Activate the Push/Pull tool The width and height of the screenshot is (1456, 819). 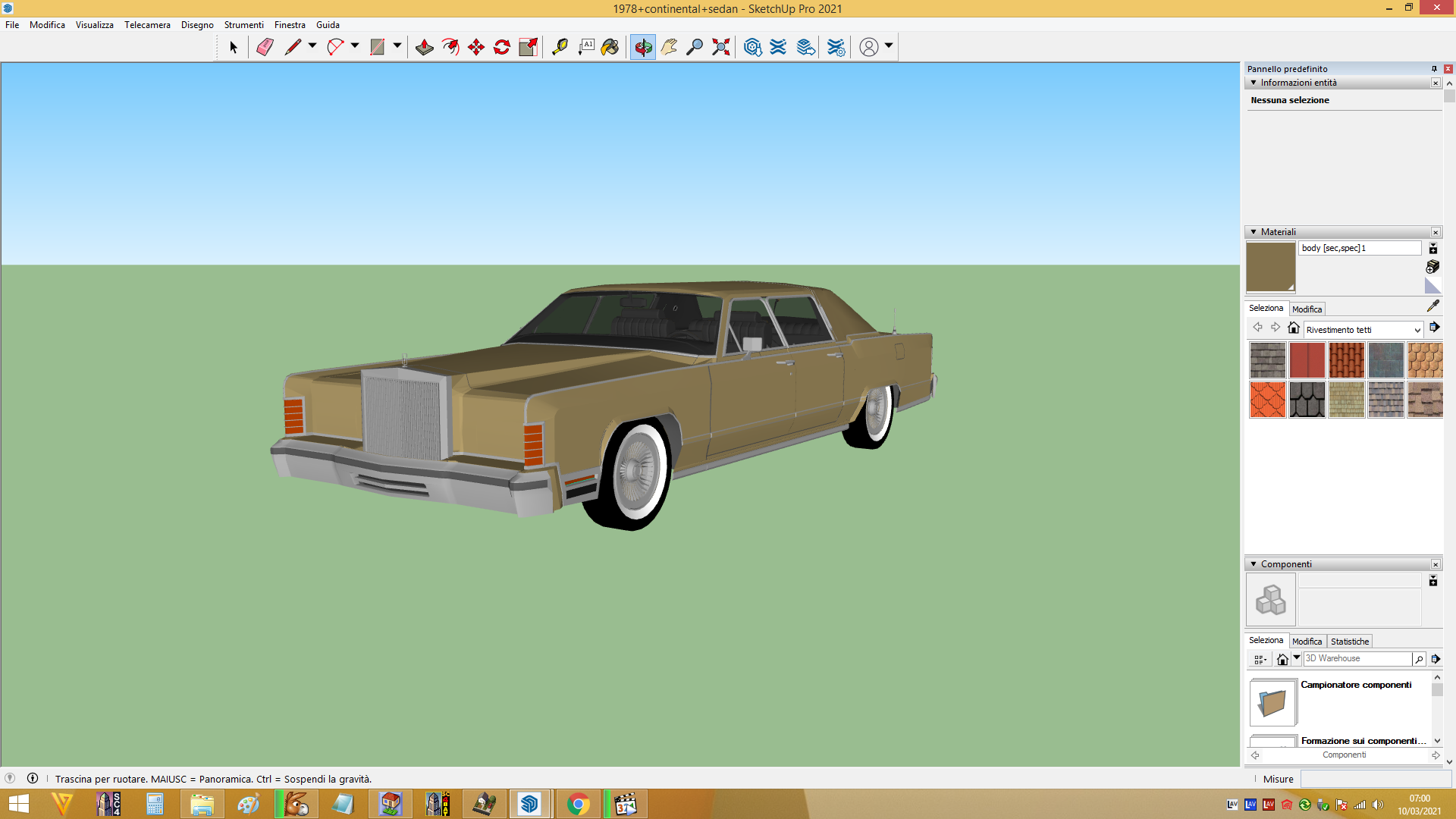coord(425,47)
